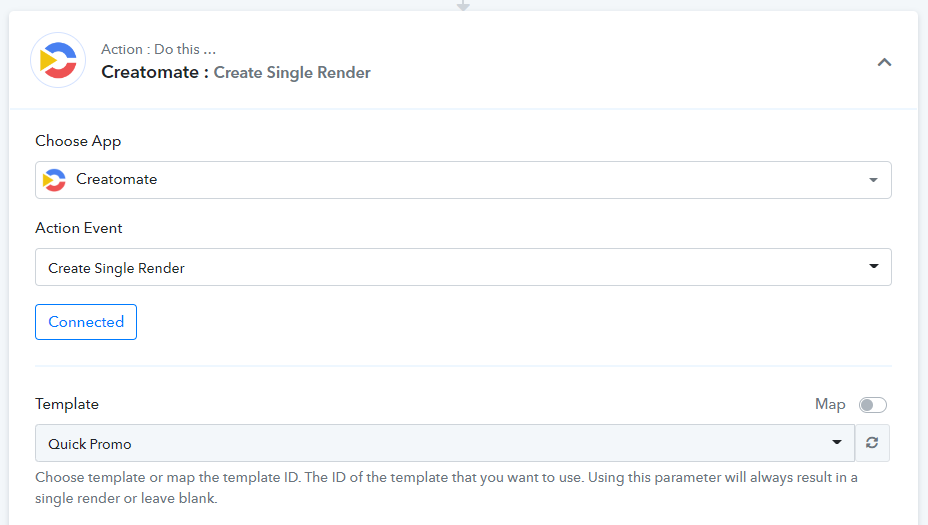Screen dimensions: 928x525
Task: Click the 'Choose App' field label
Action: tap(78, 141)
